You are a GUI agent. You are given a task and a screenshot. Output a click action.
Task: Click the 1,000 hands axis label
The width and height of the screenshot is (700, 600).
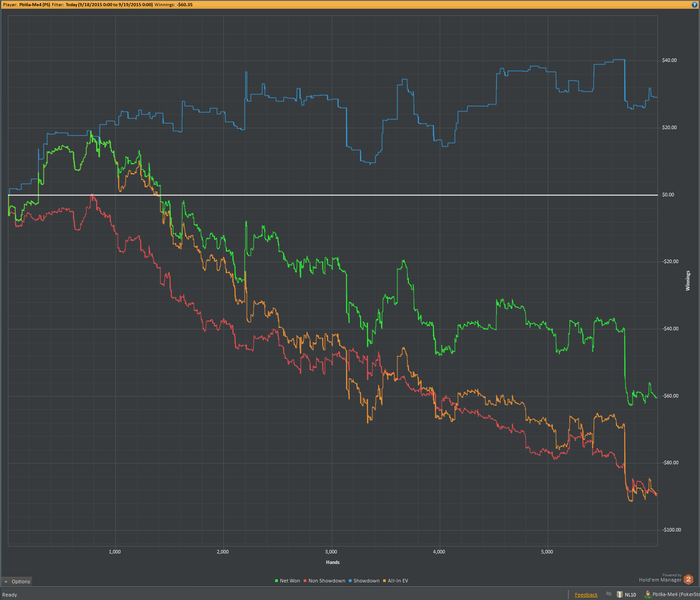[115, 552]
